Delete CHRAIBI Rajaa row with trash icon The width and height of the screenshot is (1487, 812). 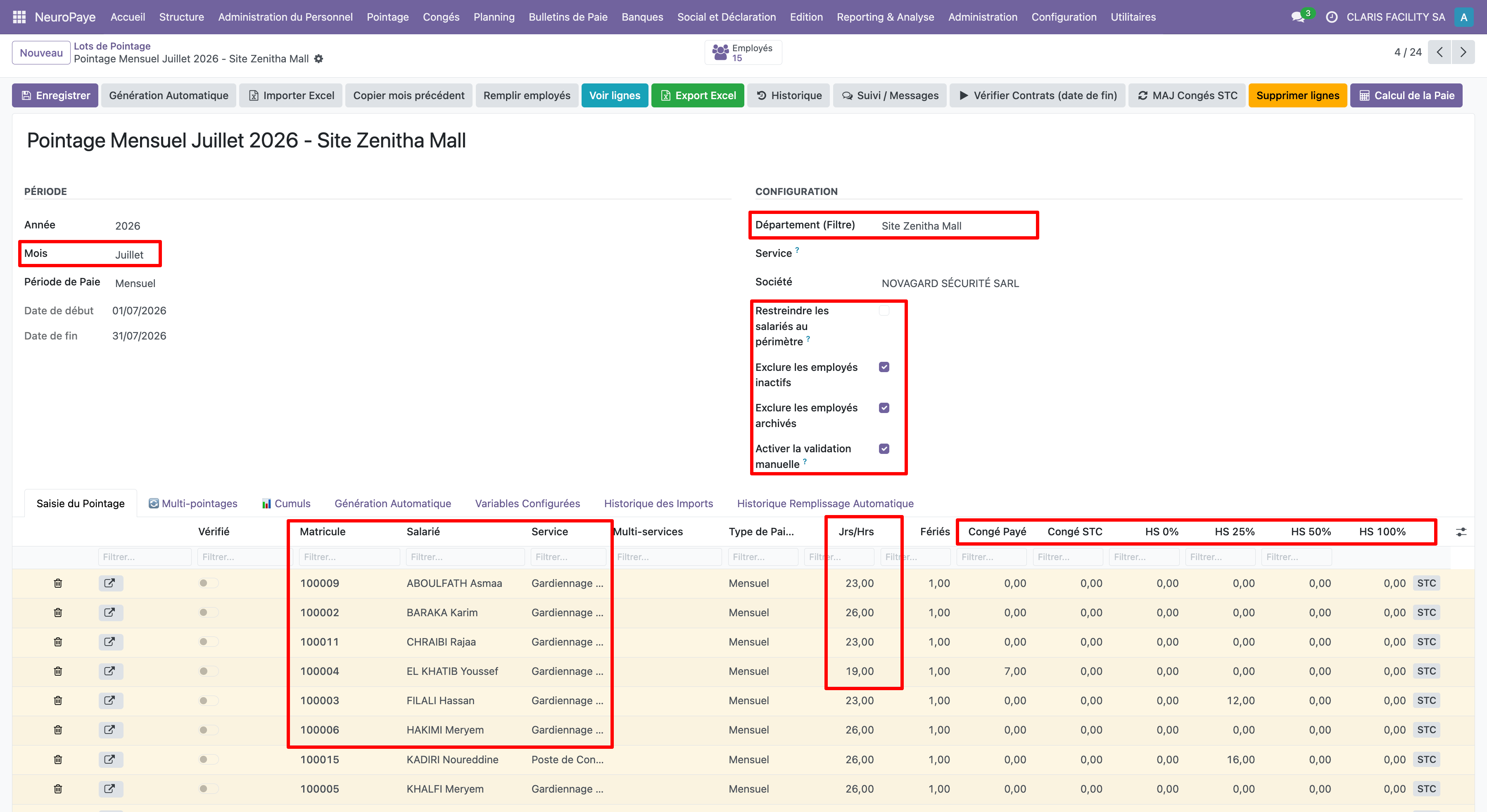click(58, 642)
